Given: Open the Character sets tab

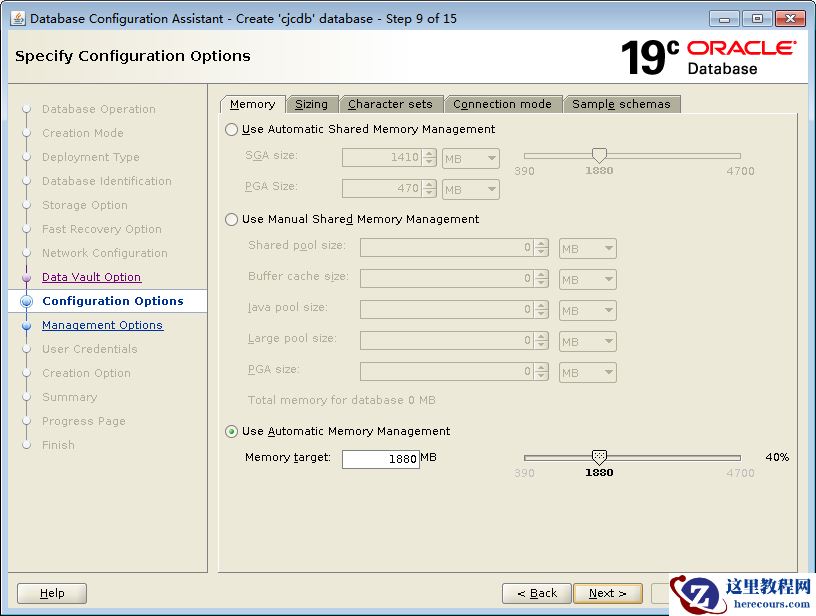Looking at the screenshot, I should point(390,104).
